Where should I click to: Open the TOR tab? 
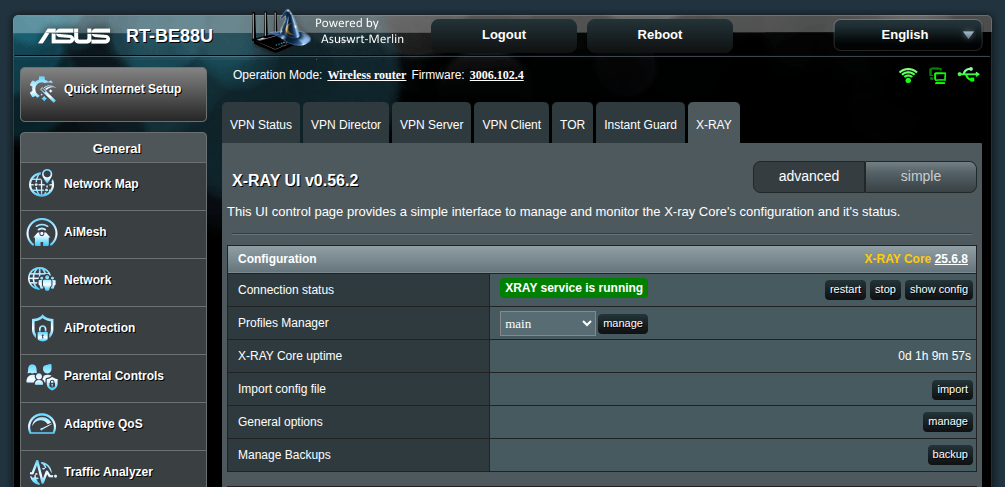point(572,125)
